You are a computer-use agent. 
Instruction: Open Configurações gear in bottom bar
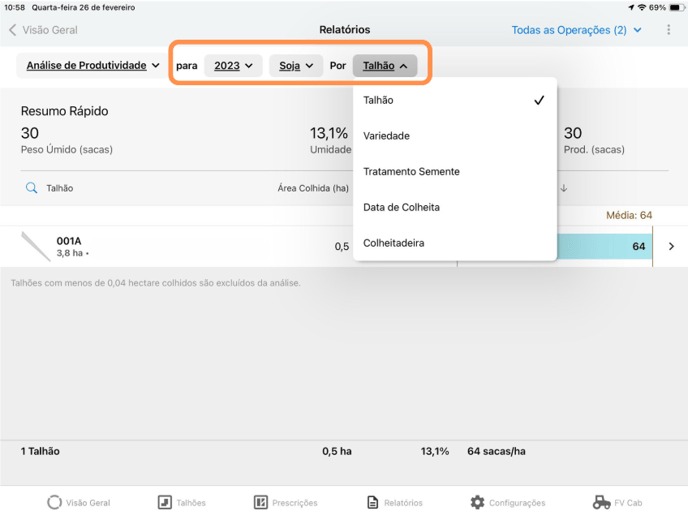click(x=508, y=502)
